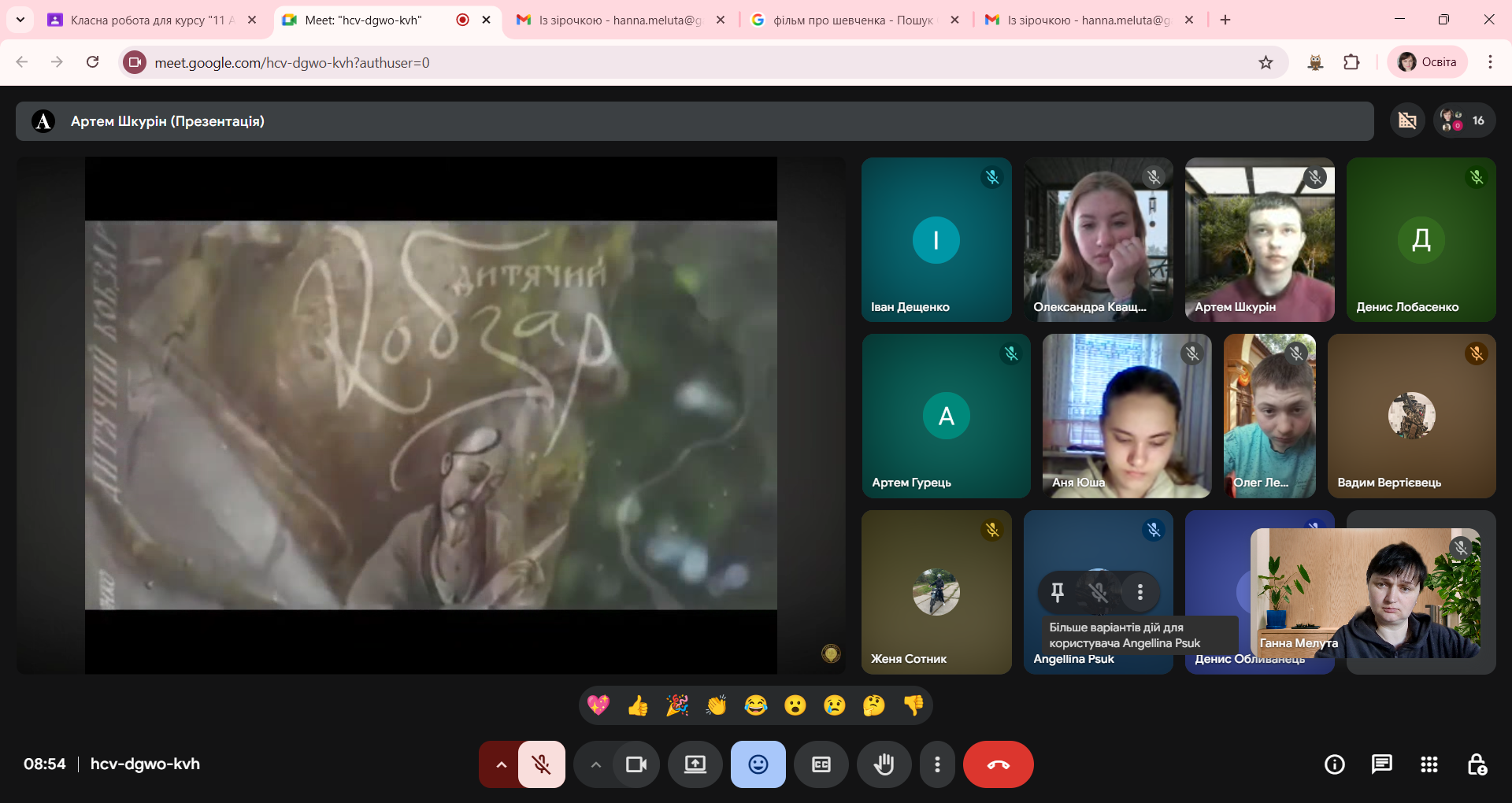1512x803 pixels.
Task: Switch to the last 'Із зірочкою' Gmail tab
Action: [x=1089, y=20]
